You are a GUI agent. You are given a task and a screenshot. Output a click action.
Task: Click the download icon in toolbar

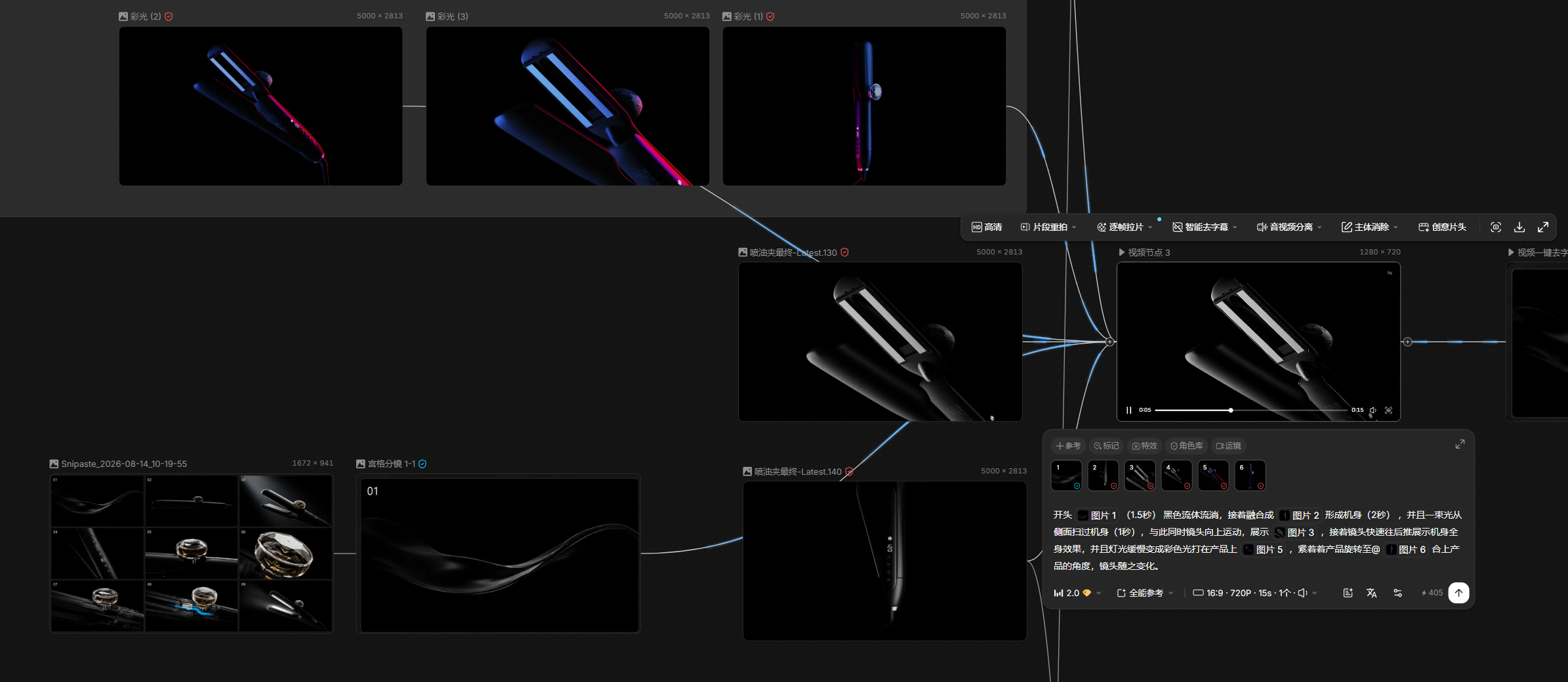click(x=1519, y=227)
